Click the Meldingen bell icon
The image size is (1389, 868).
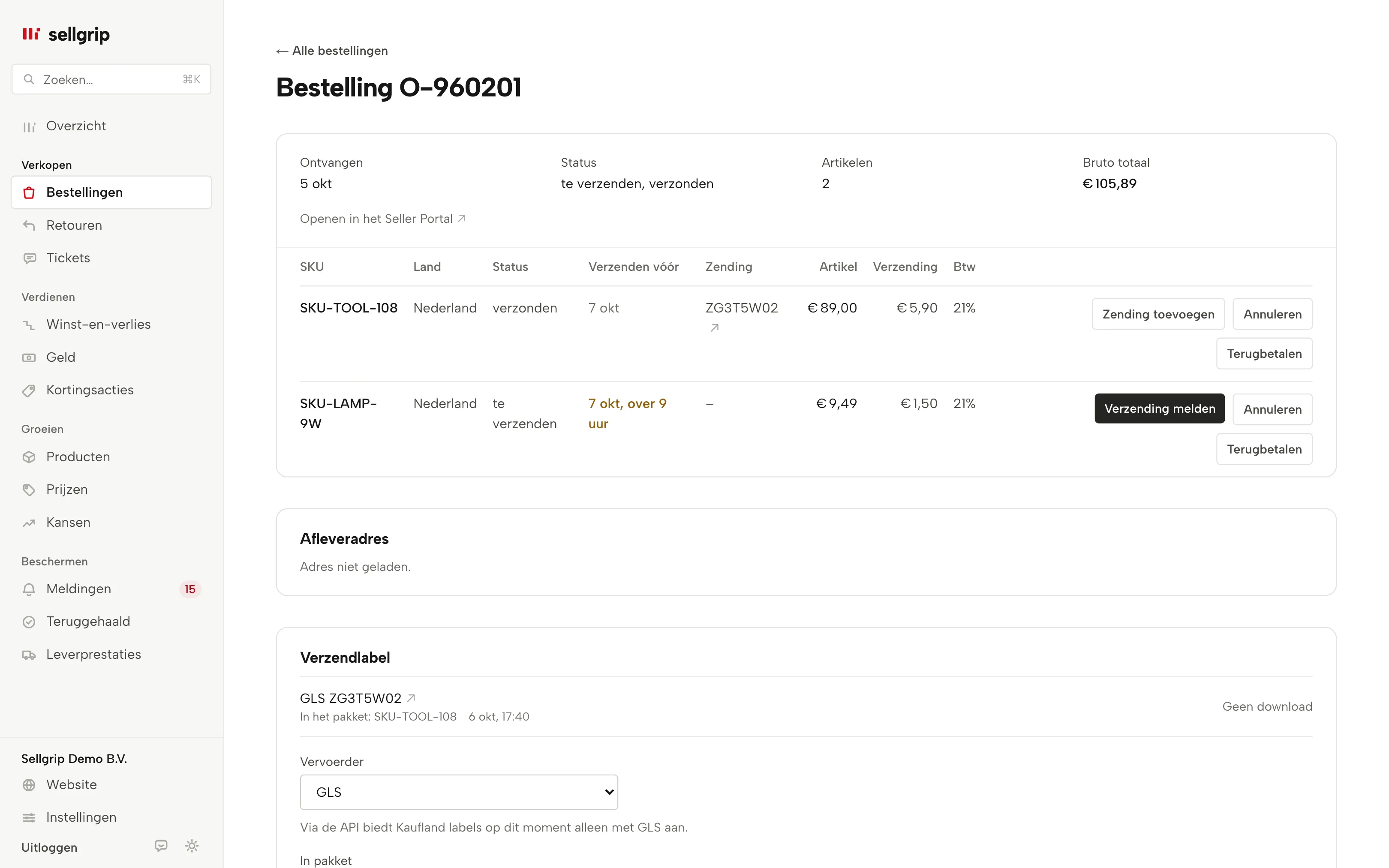pos(29,589)
